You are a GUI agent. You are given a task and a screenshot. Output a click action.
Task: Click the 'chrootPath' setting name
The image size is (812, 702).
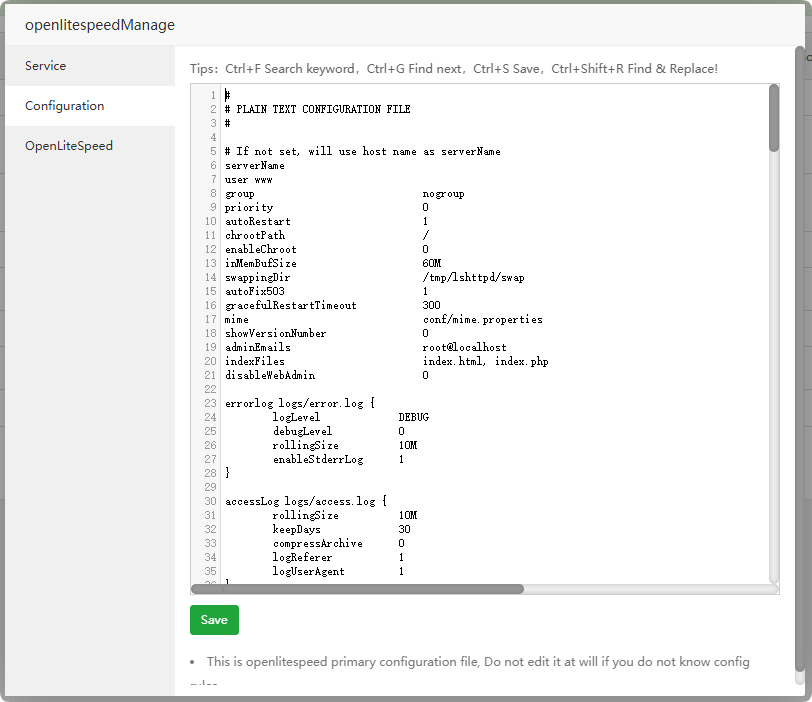[x=255, y=236]
